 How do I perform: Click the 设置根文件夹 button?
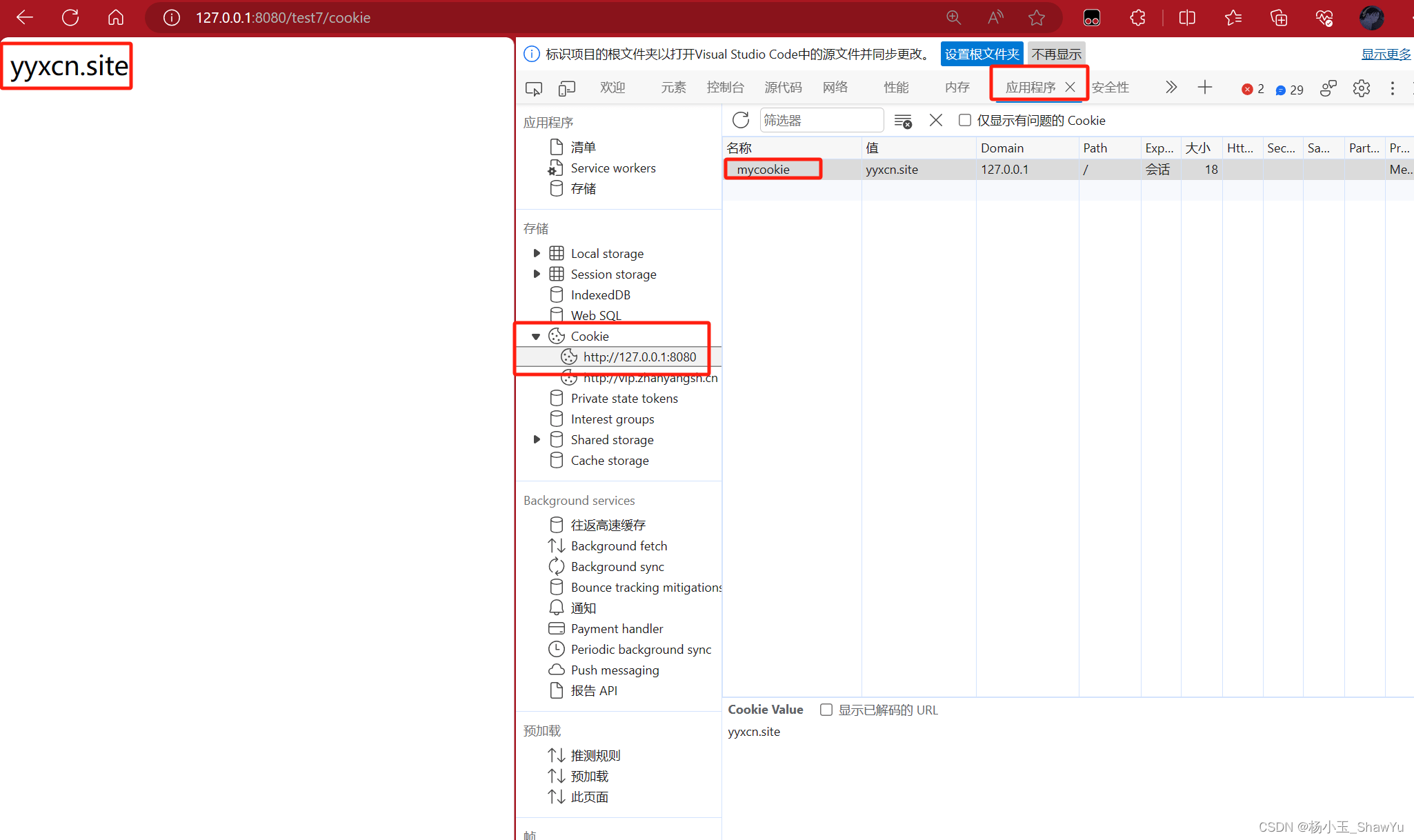(x=982, y=54)
